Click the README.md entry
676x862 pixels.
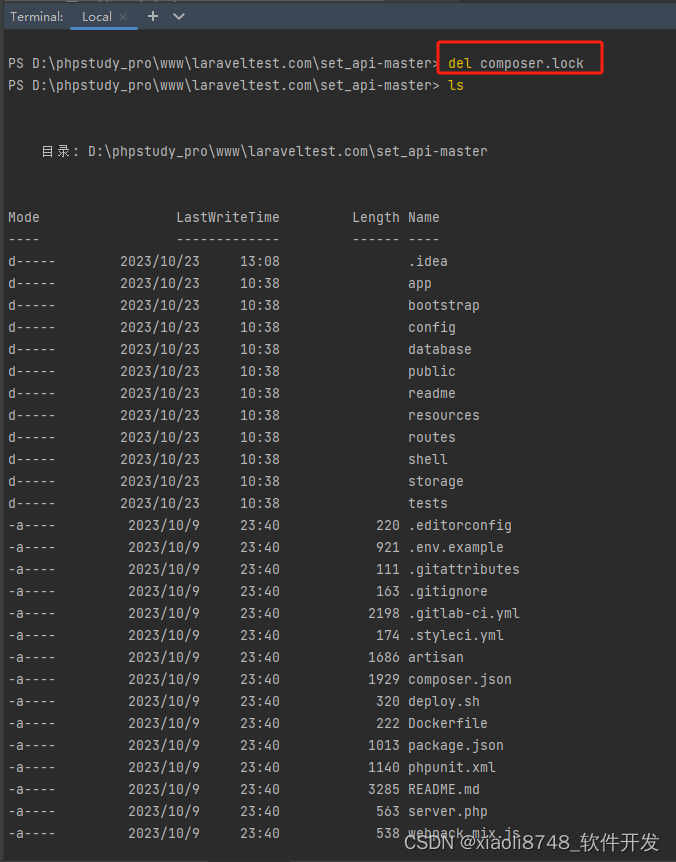pyautogui.click(x=443, y=789)
